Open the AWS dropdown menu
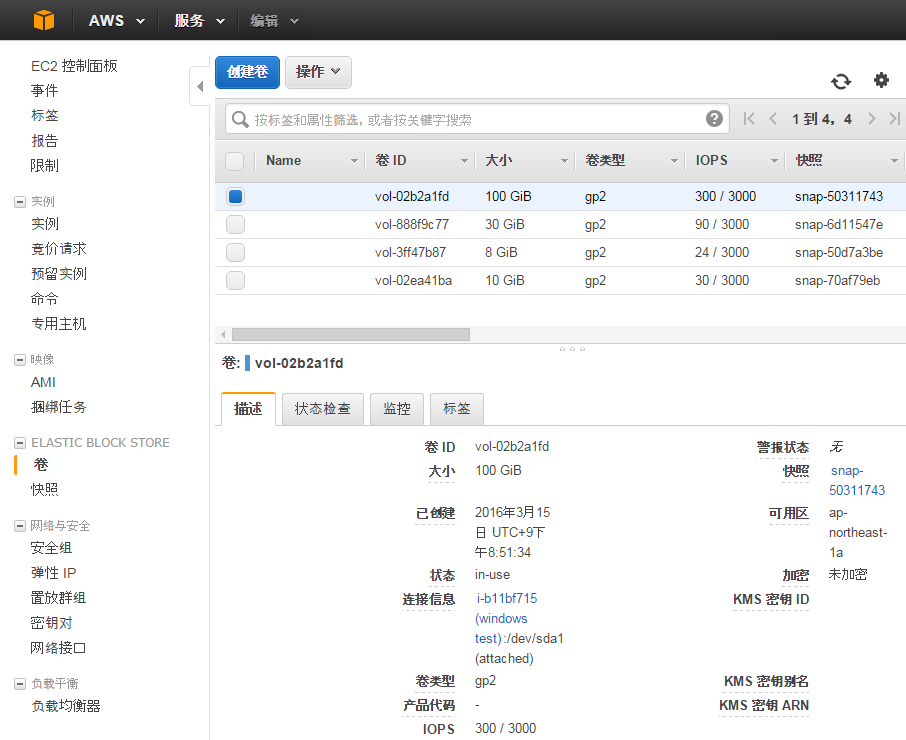Viewport: 906px width, 740px height. click(116, 21)
